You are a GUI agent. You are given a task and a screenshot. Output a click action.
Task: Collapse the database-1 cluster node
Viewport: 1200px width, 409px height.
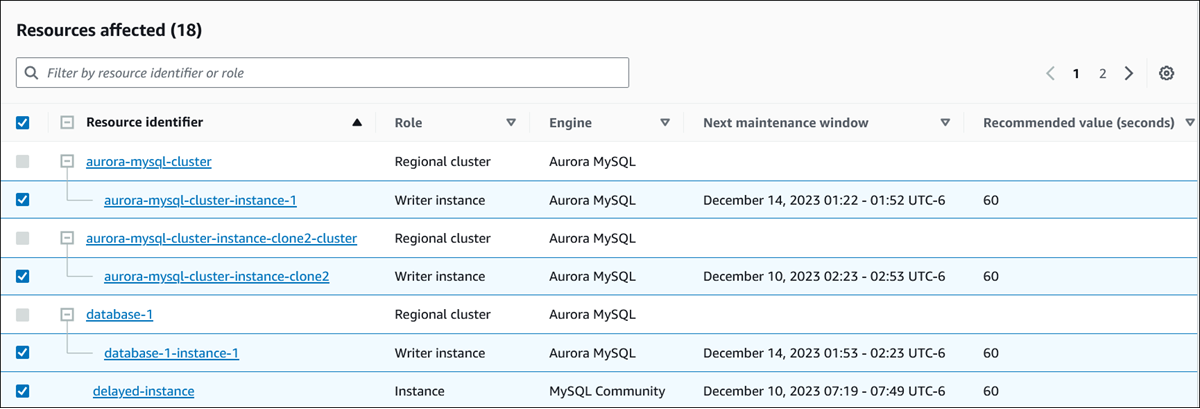67,315
